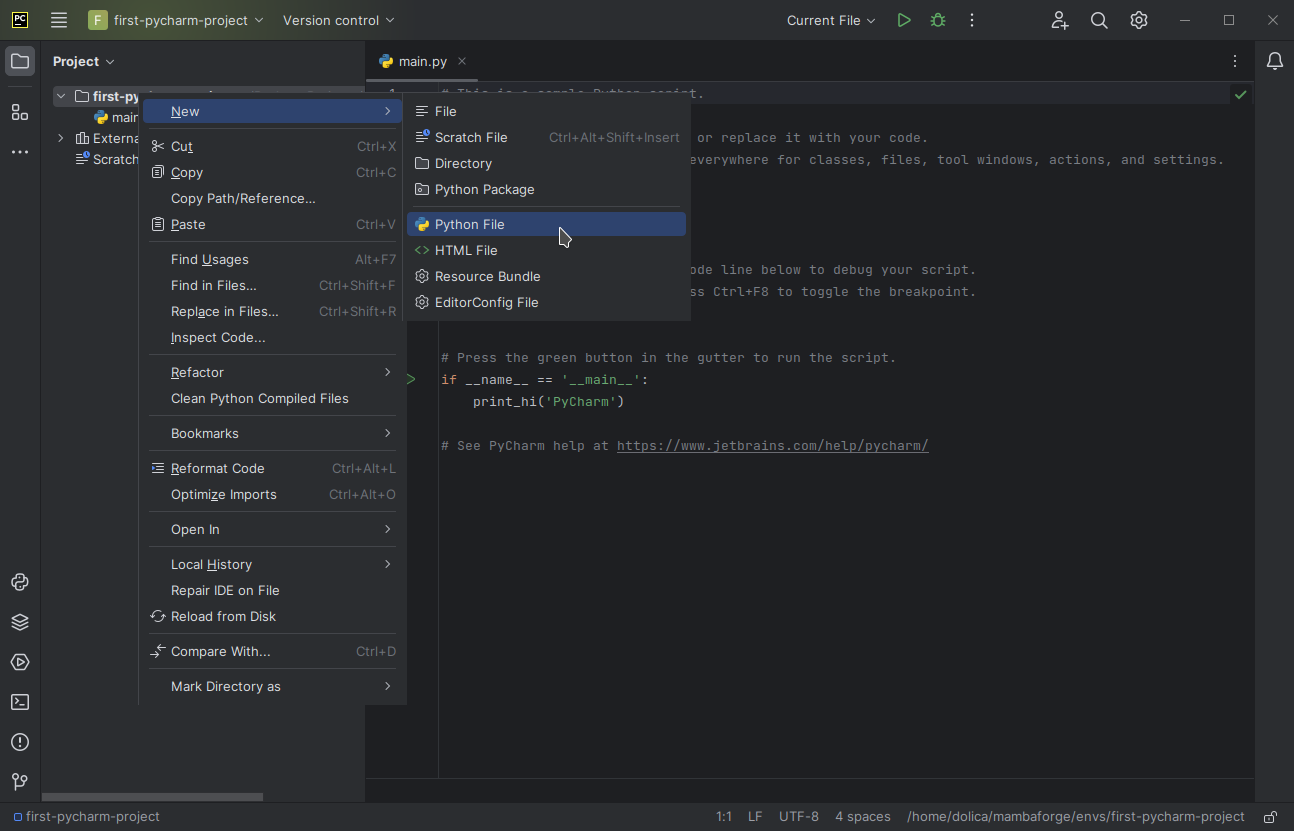The image size is (1294, 831).
Task: Open IDE settings gear icon
Action: tap(1139, 20)
